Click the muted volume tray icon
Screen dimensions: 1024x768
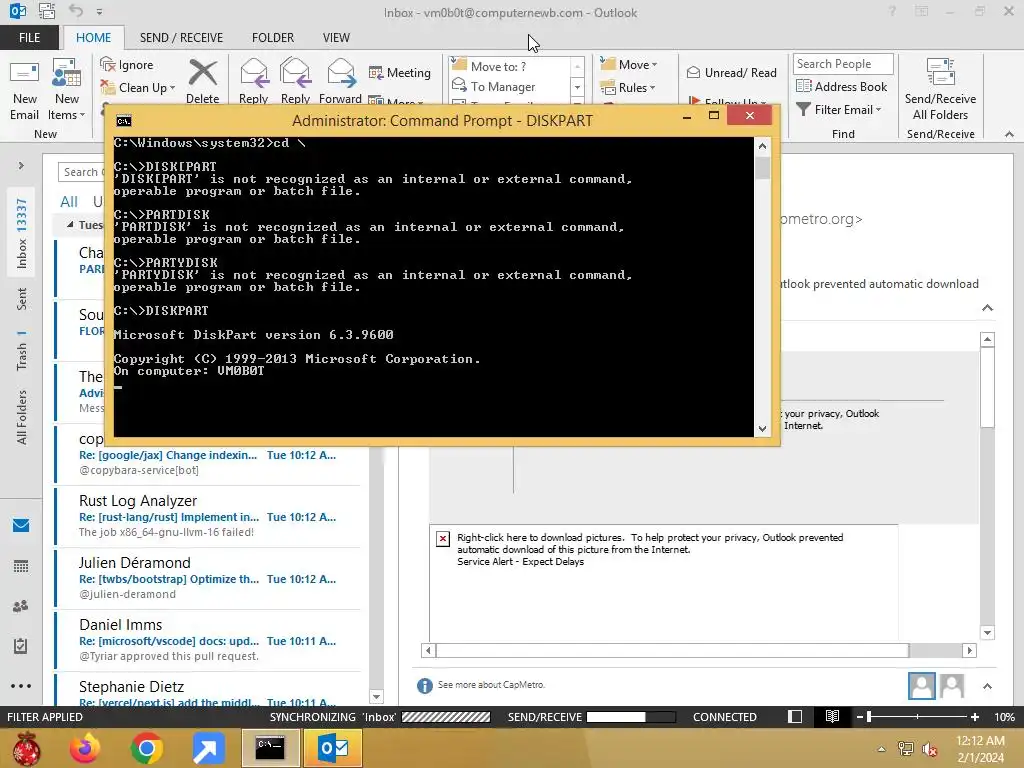(929, 749)
